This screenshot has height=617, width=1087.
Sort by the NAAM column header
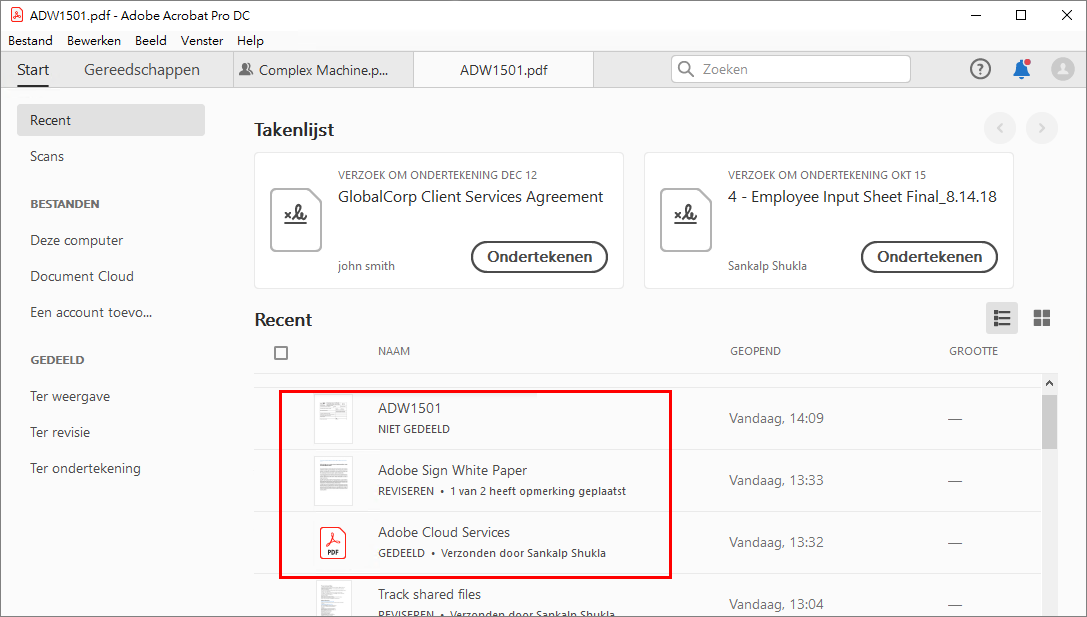(394, 351)
